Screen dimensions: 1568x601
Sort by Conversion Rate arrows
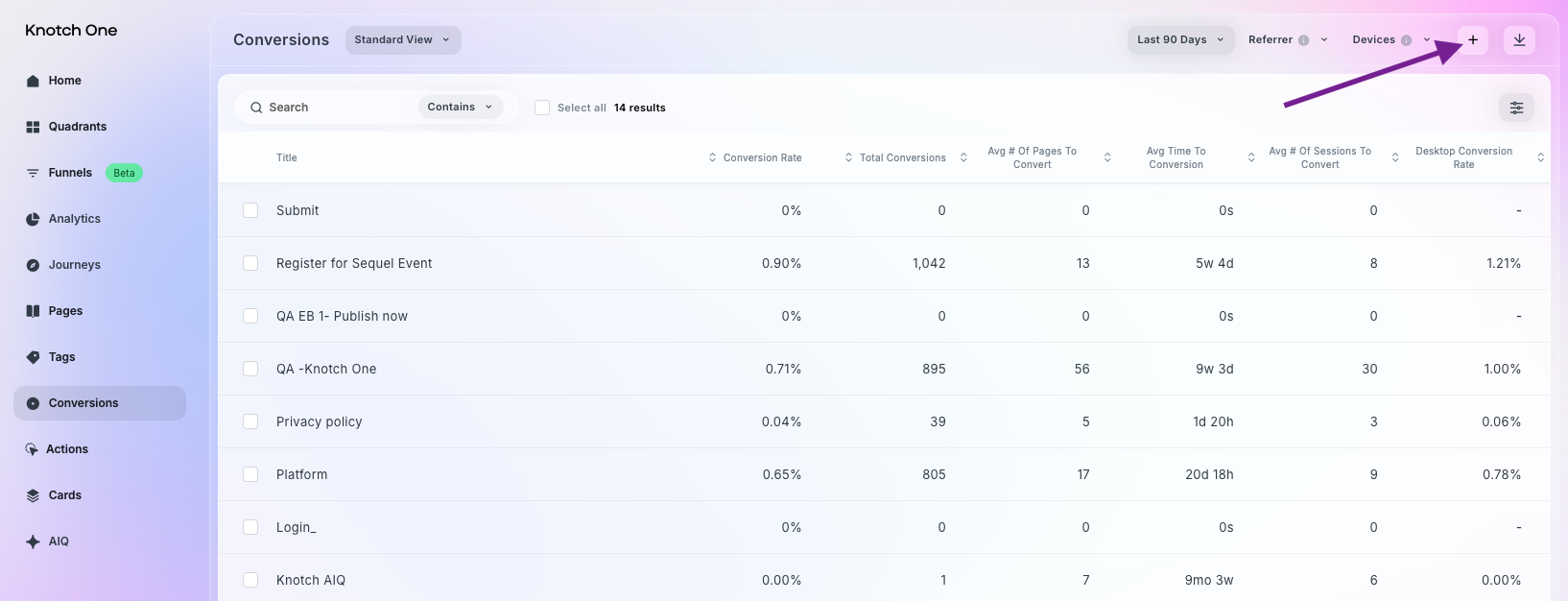coord(712,157)
